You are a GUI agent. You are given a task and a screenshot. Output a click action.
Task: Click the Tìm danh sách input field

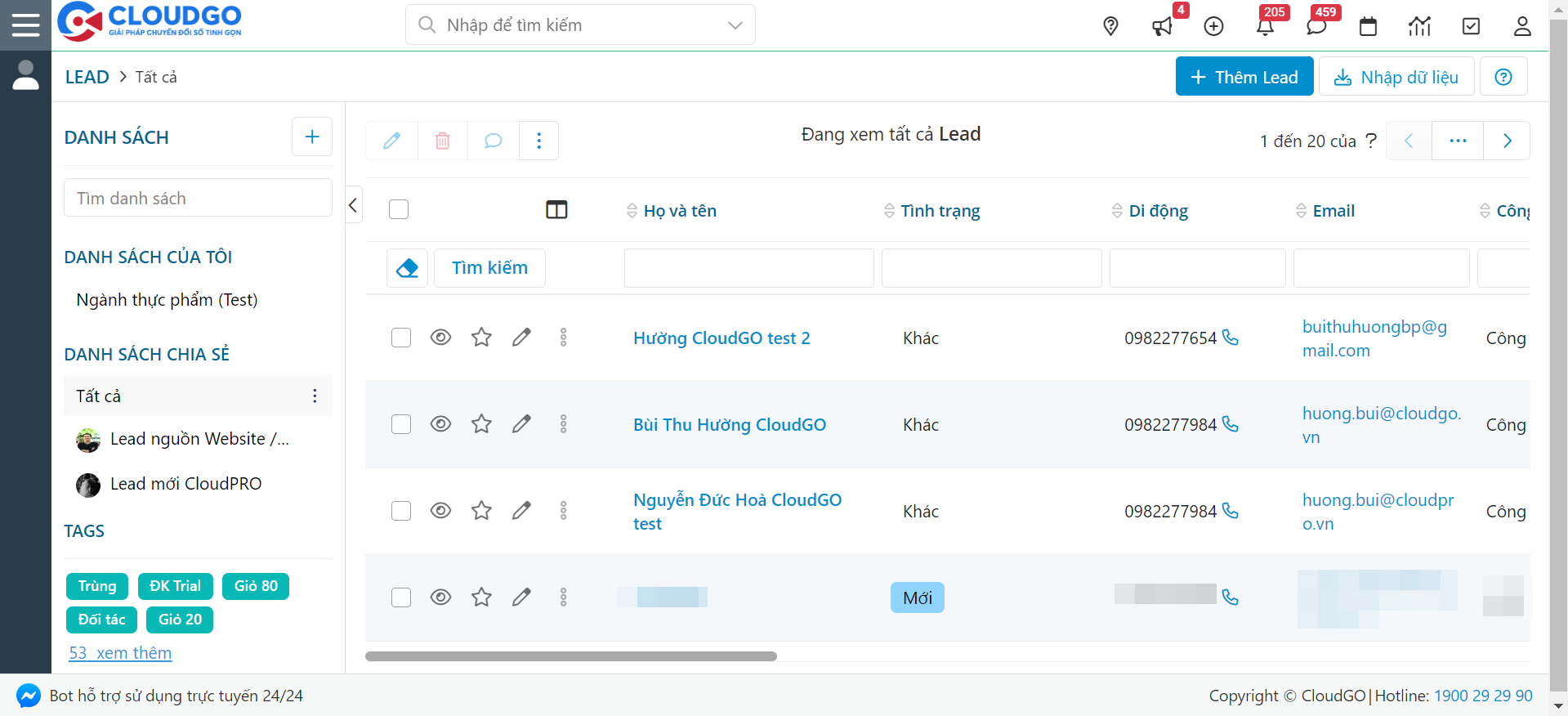click(198, 199)
